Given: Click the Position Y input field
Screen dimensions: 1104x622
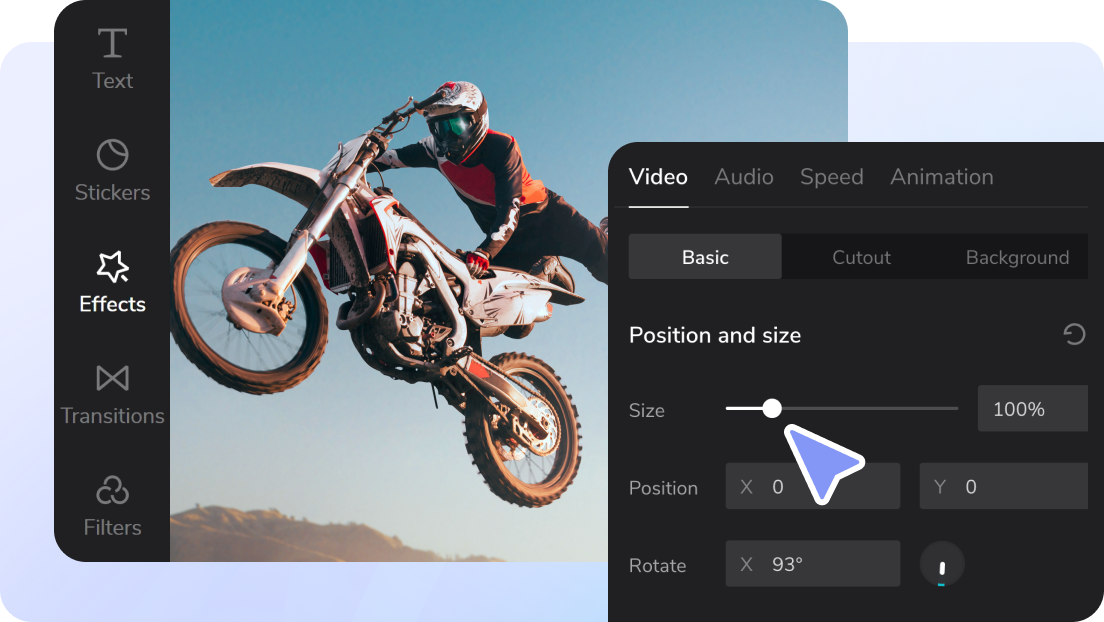Looking at the screenshot, I should click(1003, 486).
